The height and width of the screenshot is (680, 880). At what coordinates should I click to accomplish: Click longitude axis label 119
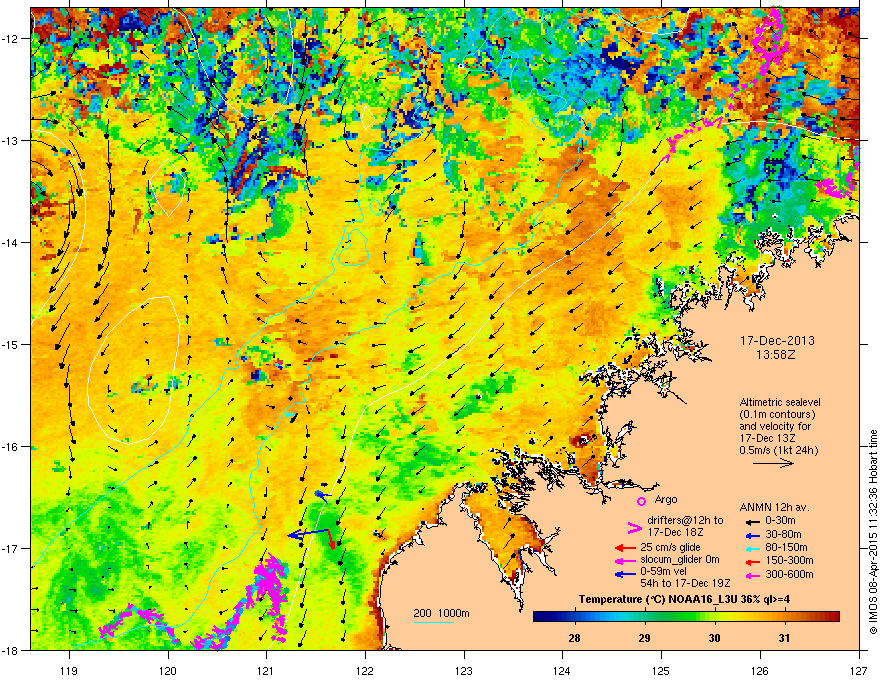pyautogui.click(x=70, y=670)
